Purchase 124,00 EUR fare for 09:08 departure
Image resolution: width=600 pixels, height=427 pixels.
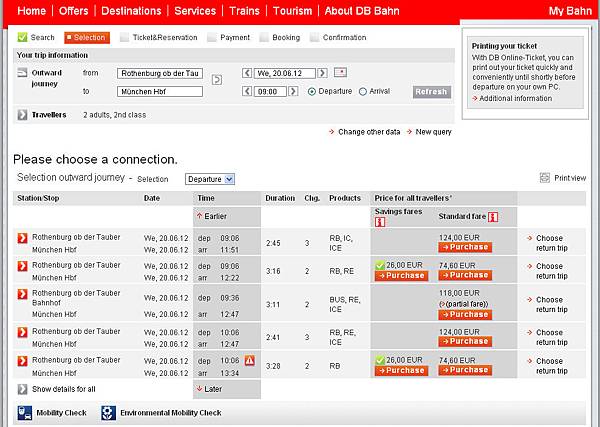[x=465, y=247]
